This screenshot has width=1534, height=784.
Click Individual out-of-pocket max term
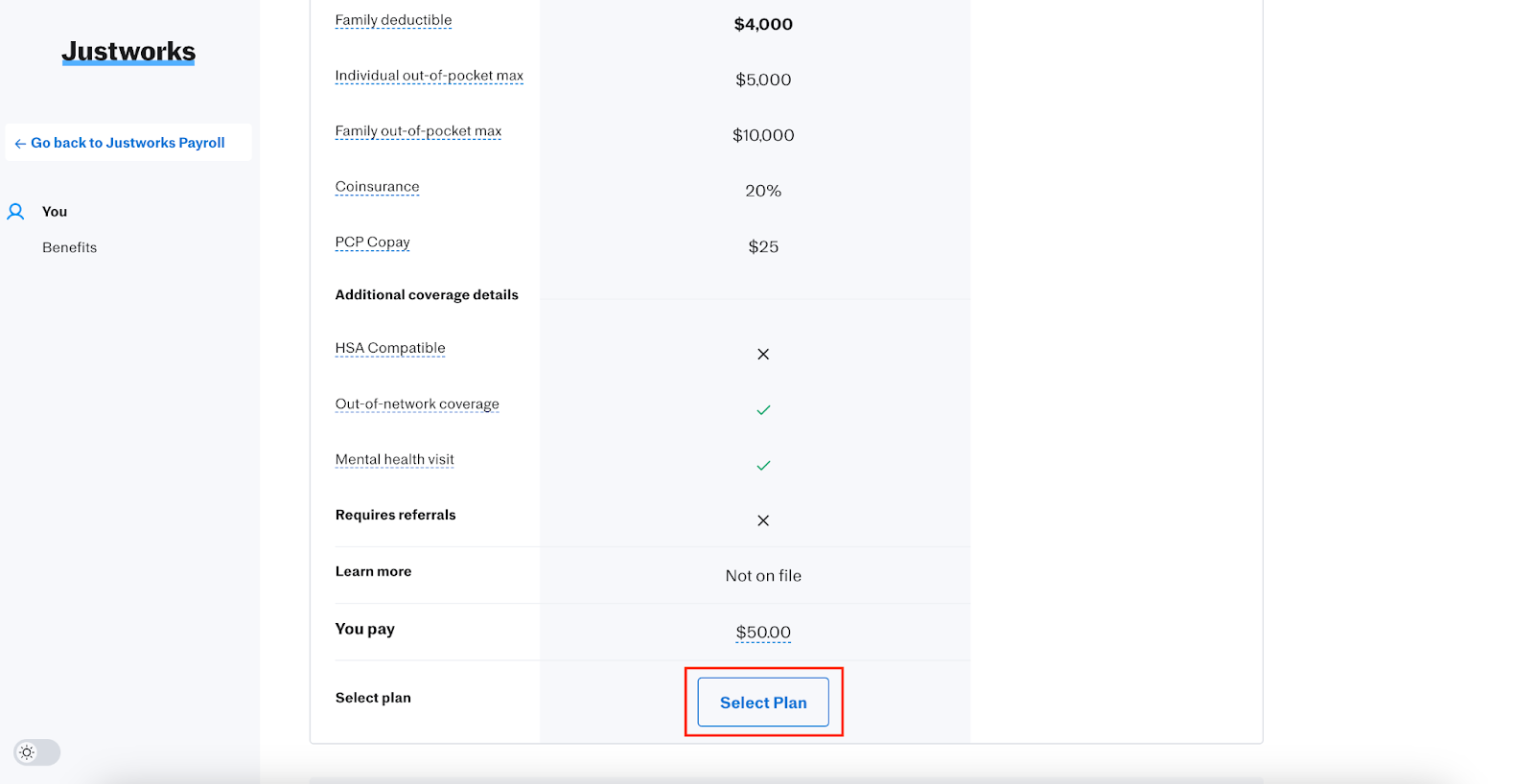[x=429, y=76]
